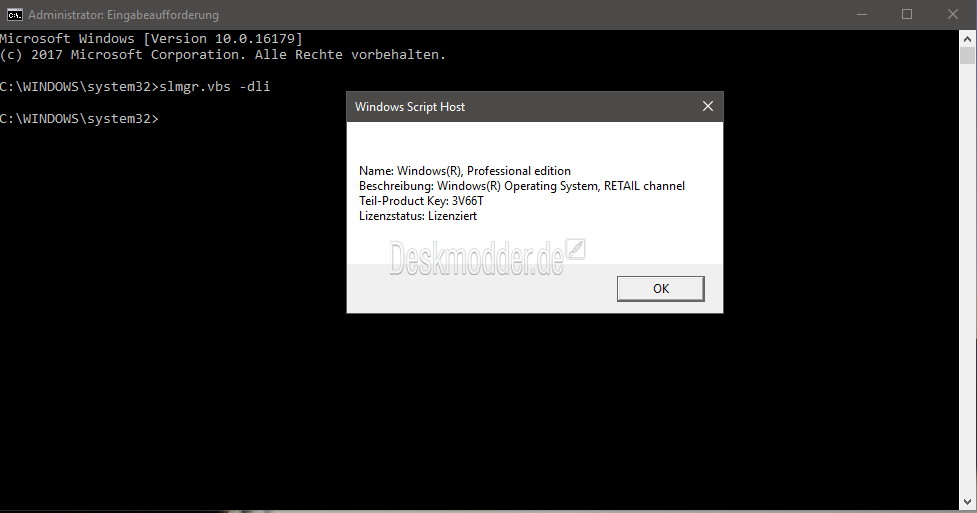
Task: Close the Eingabeaufforderung window
Action: click(x=953, y=14)
